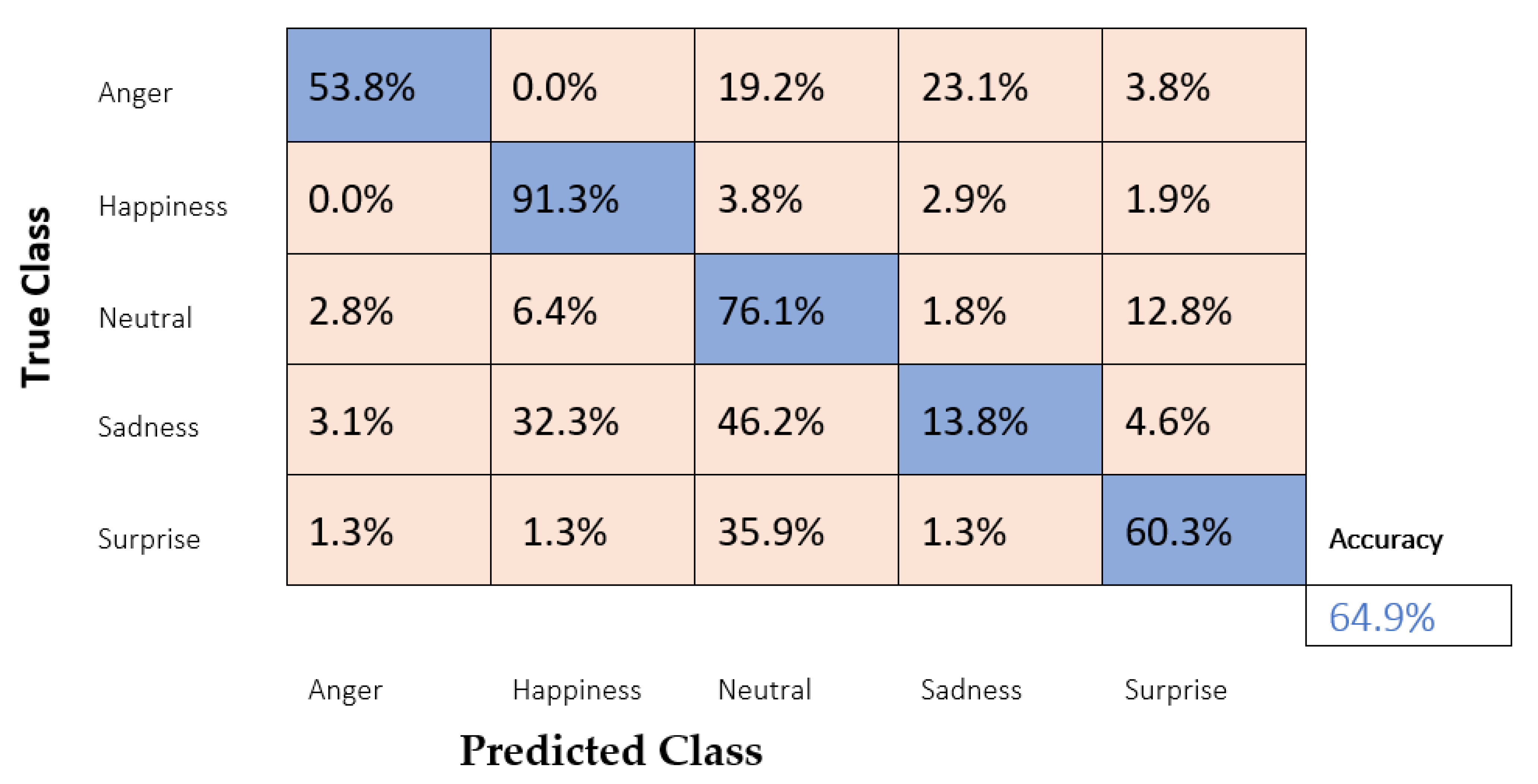Select the 6.4% cell
The height and width of the screenshot is (784, 1538).
click(592, 310)
